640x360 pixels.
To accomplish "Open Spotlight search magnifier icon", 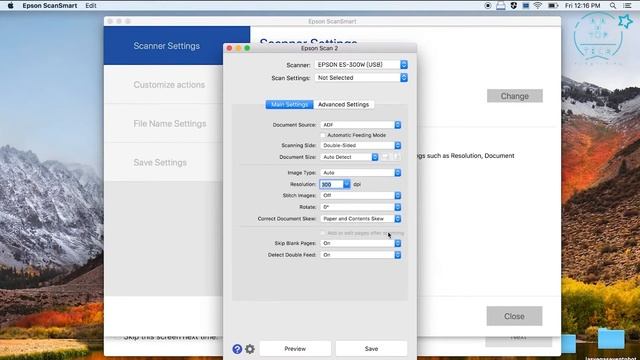I will 613,6.
